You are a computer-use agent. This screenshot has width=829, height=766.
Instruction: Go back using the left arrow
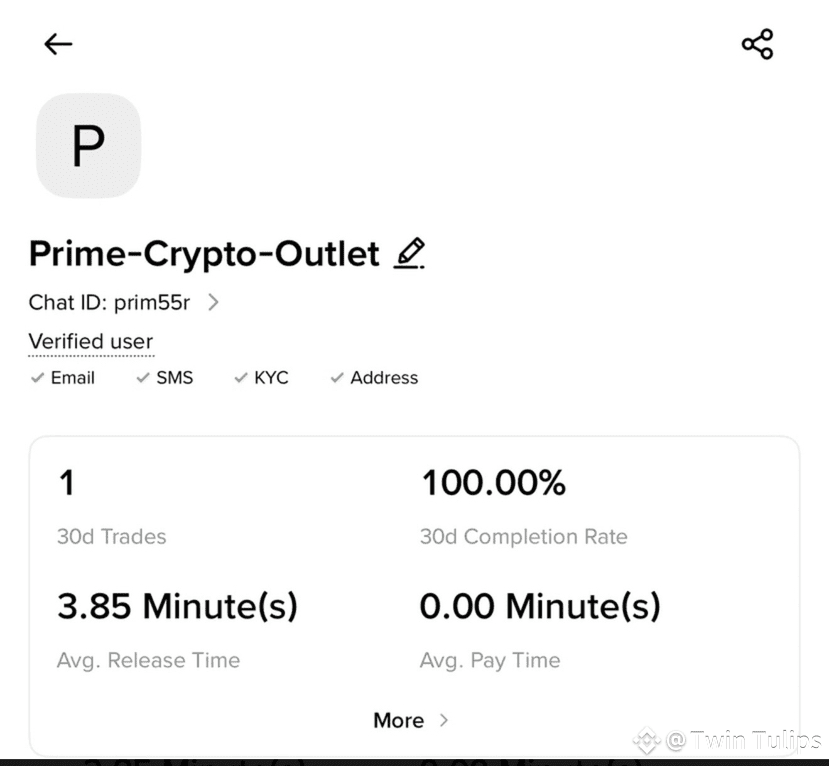coord(58,44)
